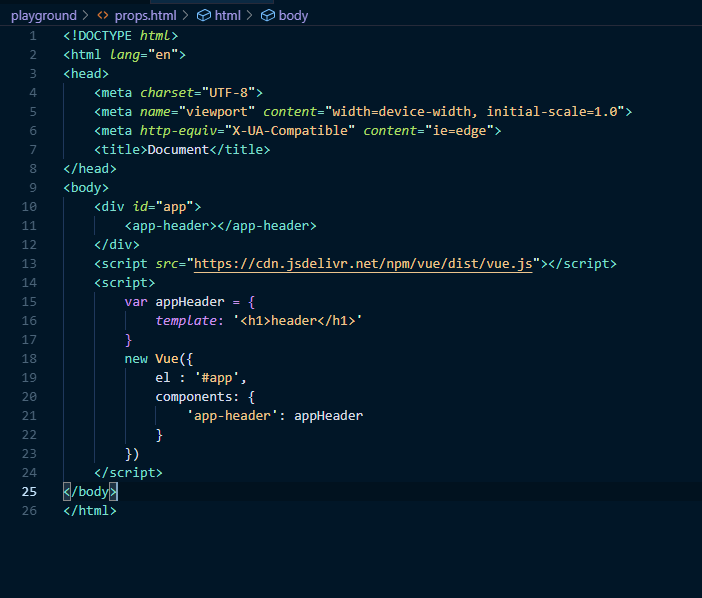Click the code-brackets file icon beside props.html
The height and width of the screenshot is (598, 702).
click(103, 16)
